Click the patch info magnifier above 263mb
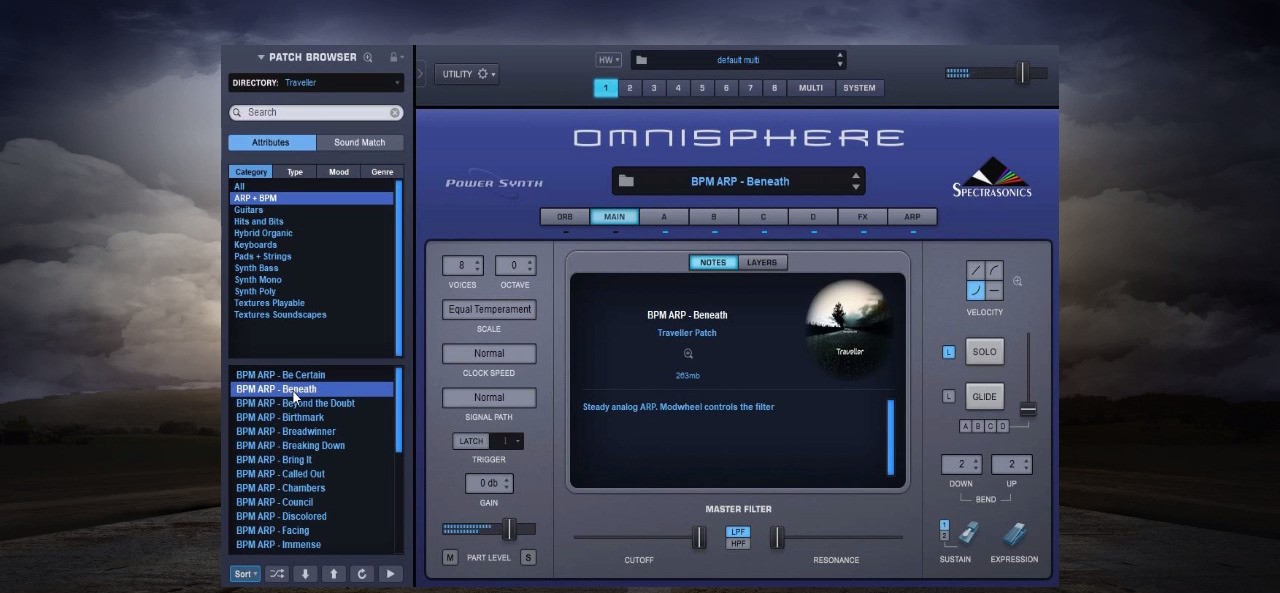This screenshot has height=593, width=1280. pyautogui.click(x=688, y=354)
